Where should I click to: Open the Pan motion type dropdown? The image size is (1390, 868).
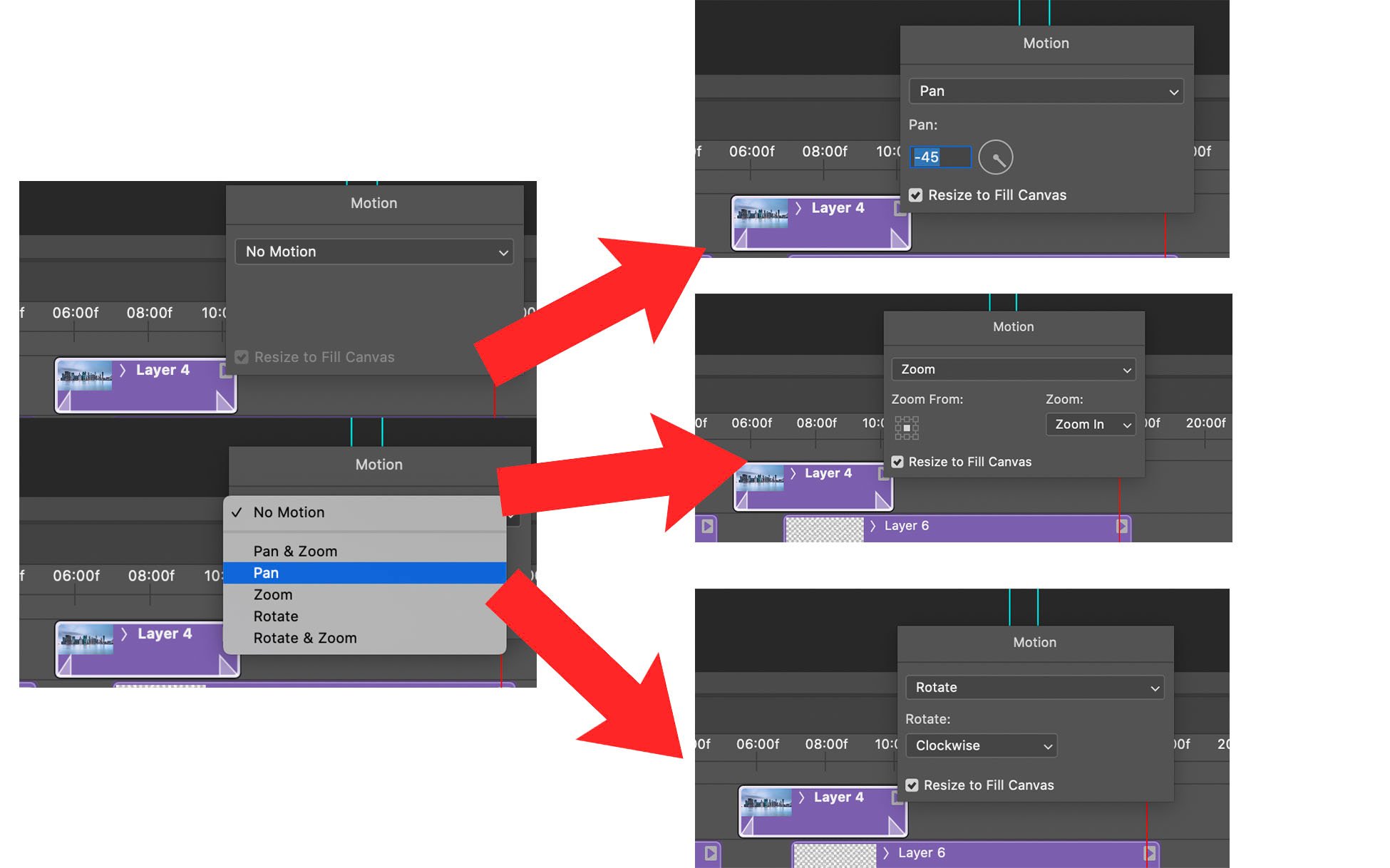tap(1045, 91)
